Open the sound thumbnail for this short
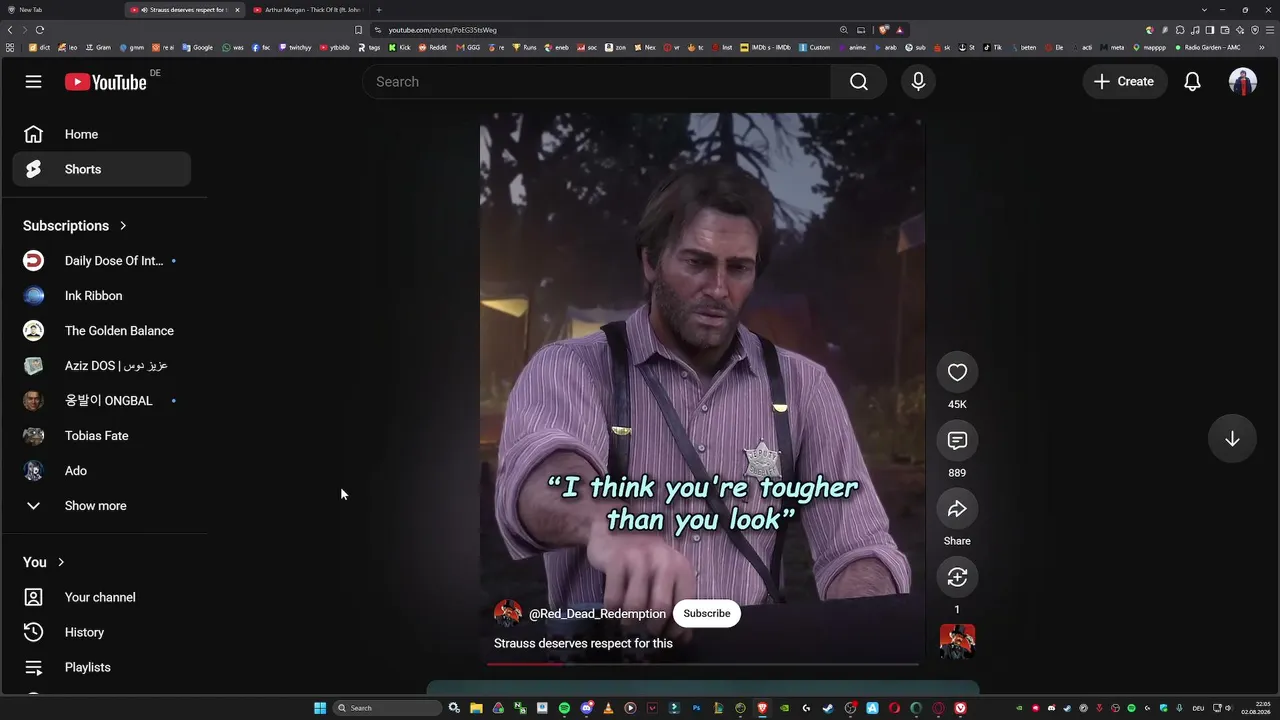Image resolution: width=1280 pixels, height=720 pixels. point(957,642)
